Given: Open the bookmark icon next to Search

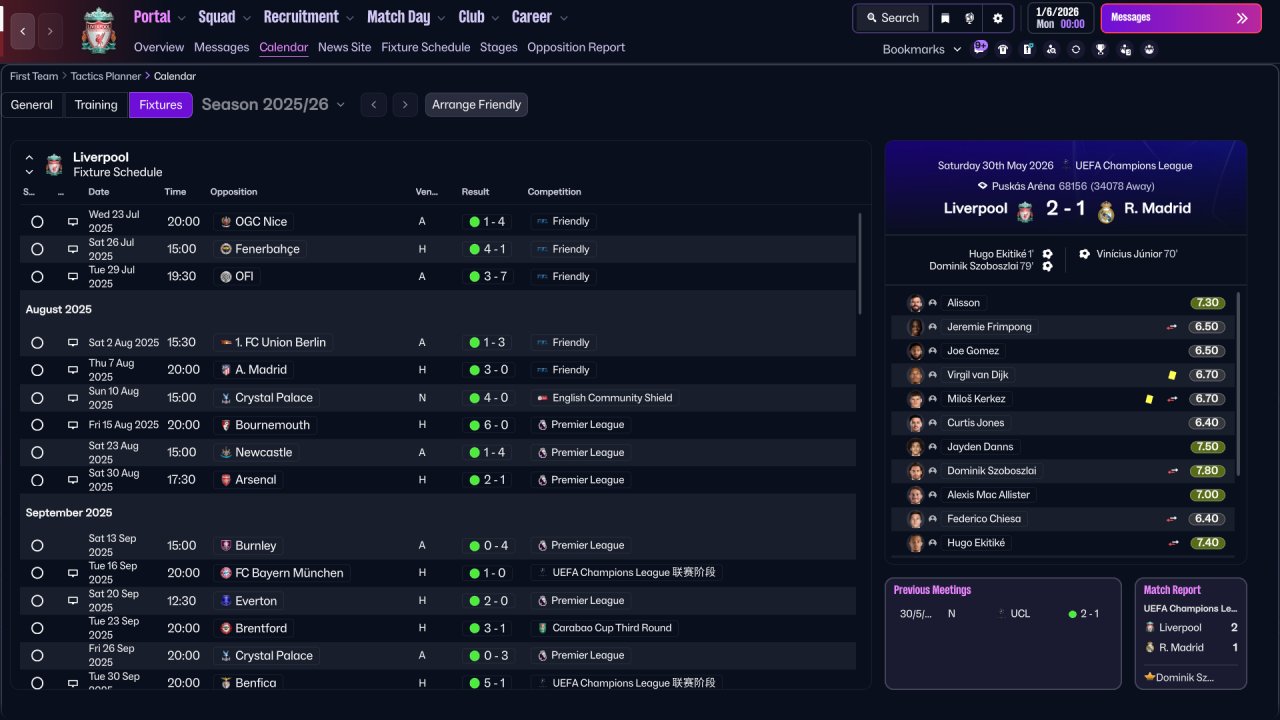Looking at the screenshot, I should tap(945, 18).
